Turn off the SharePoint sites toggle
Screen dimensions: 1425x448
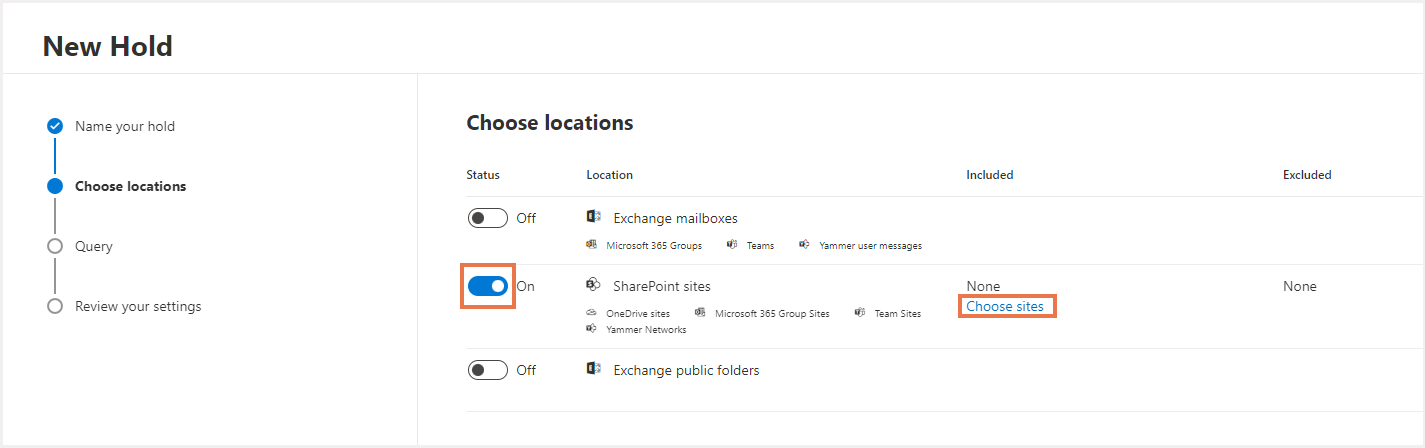point(487,286)
